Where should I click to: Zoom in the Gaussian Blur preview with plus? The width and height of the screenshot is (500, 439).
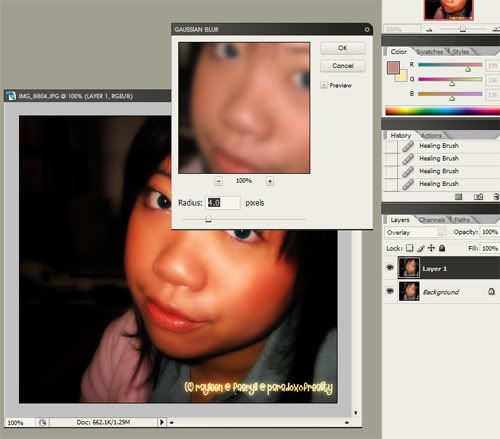270,181
